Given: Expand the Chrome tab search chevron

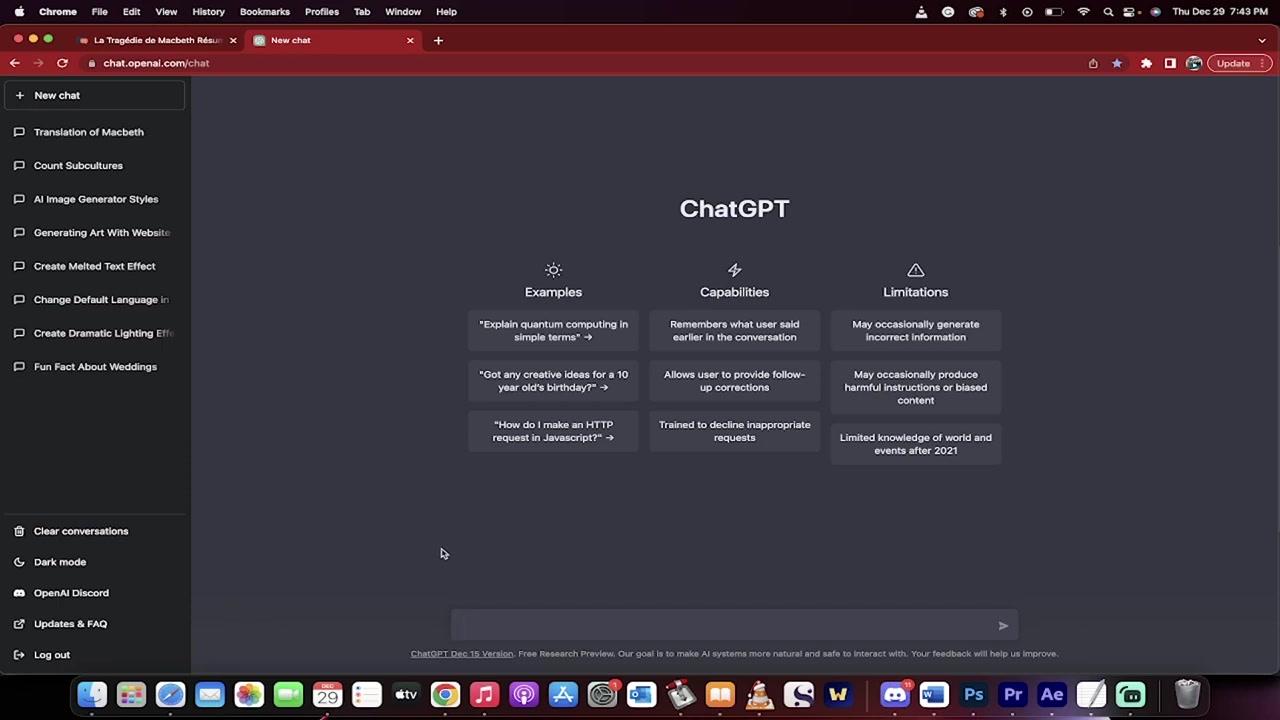Looking at the screenshot, I should (x=1262, y=40).
